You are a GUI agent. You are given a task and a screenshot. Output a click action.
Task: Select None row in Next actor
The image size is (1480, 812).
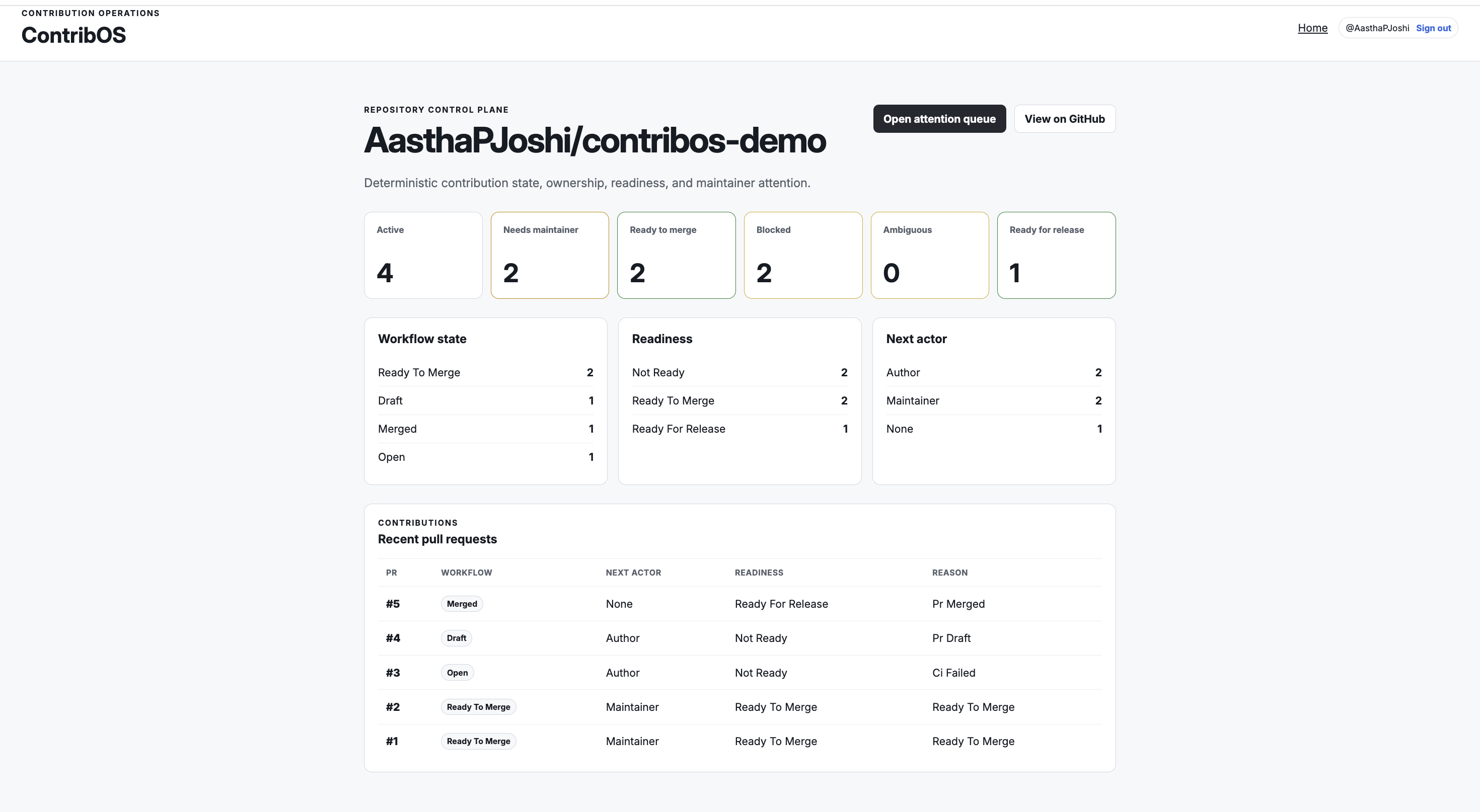(x=993, y=429)
